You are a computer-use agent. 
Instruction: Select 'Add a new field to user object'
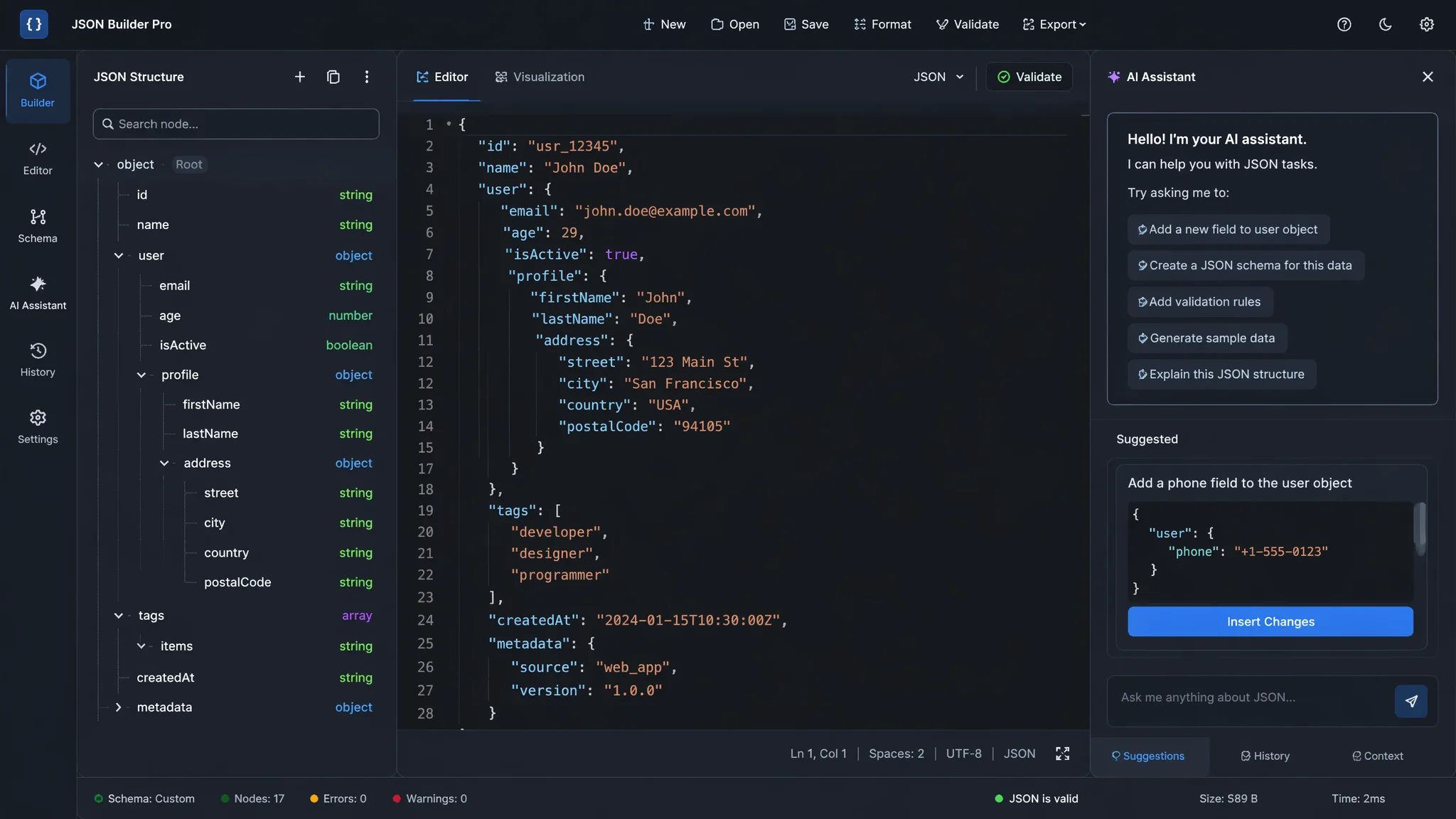click(x=1228, y=230)
